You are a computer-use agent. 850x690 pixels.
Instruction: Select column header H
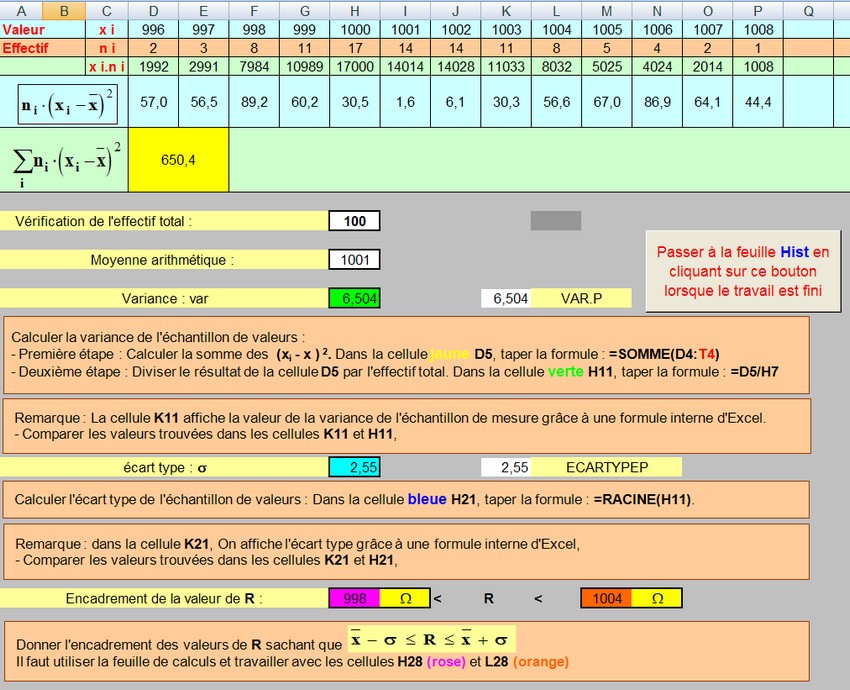pos(354,10)
